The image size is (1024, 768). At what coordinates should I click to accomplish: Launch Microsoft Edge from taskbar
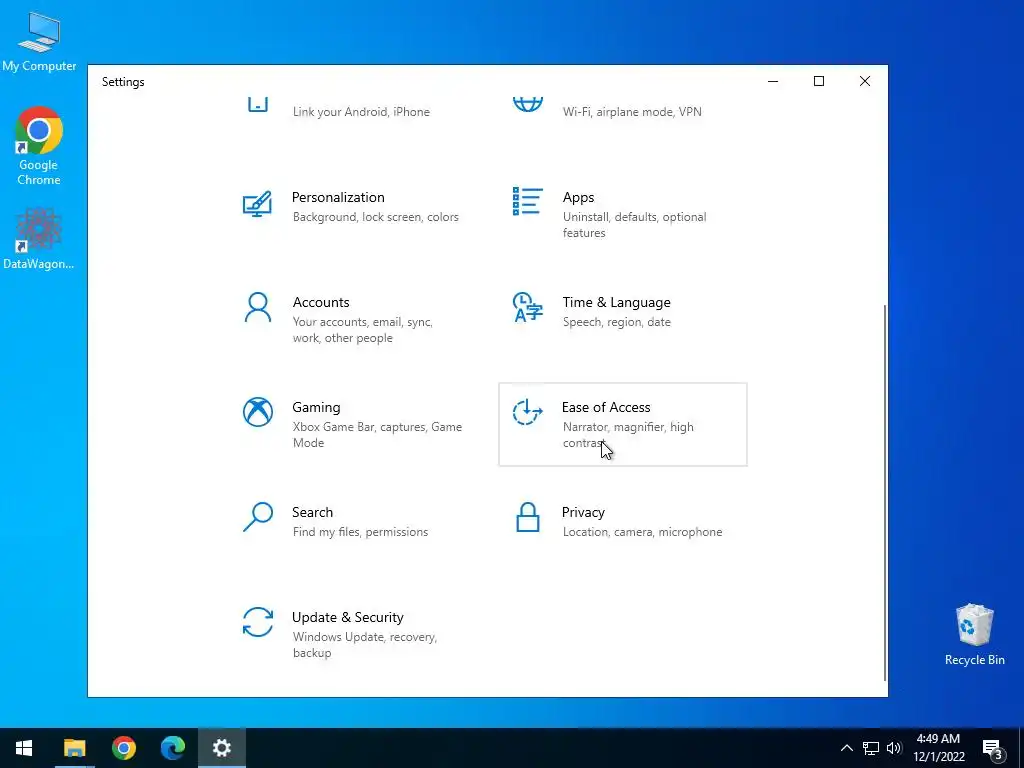pyautogui.click(x=172, y=748)
